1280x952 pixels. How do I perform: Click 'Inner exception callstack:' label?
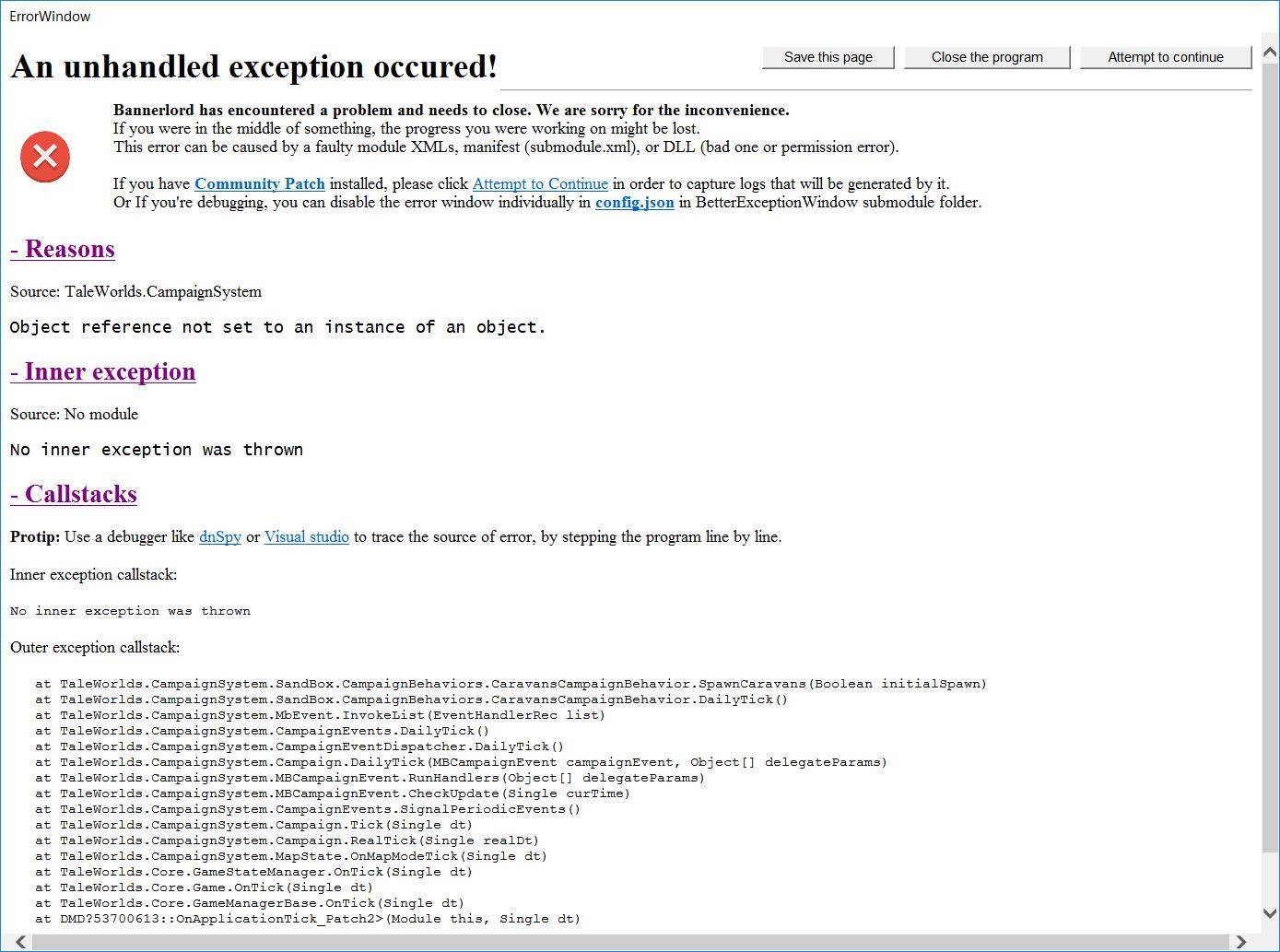(x=93, y=574)
